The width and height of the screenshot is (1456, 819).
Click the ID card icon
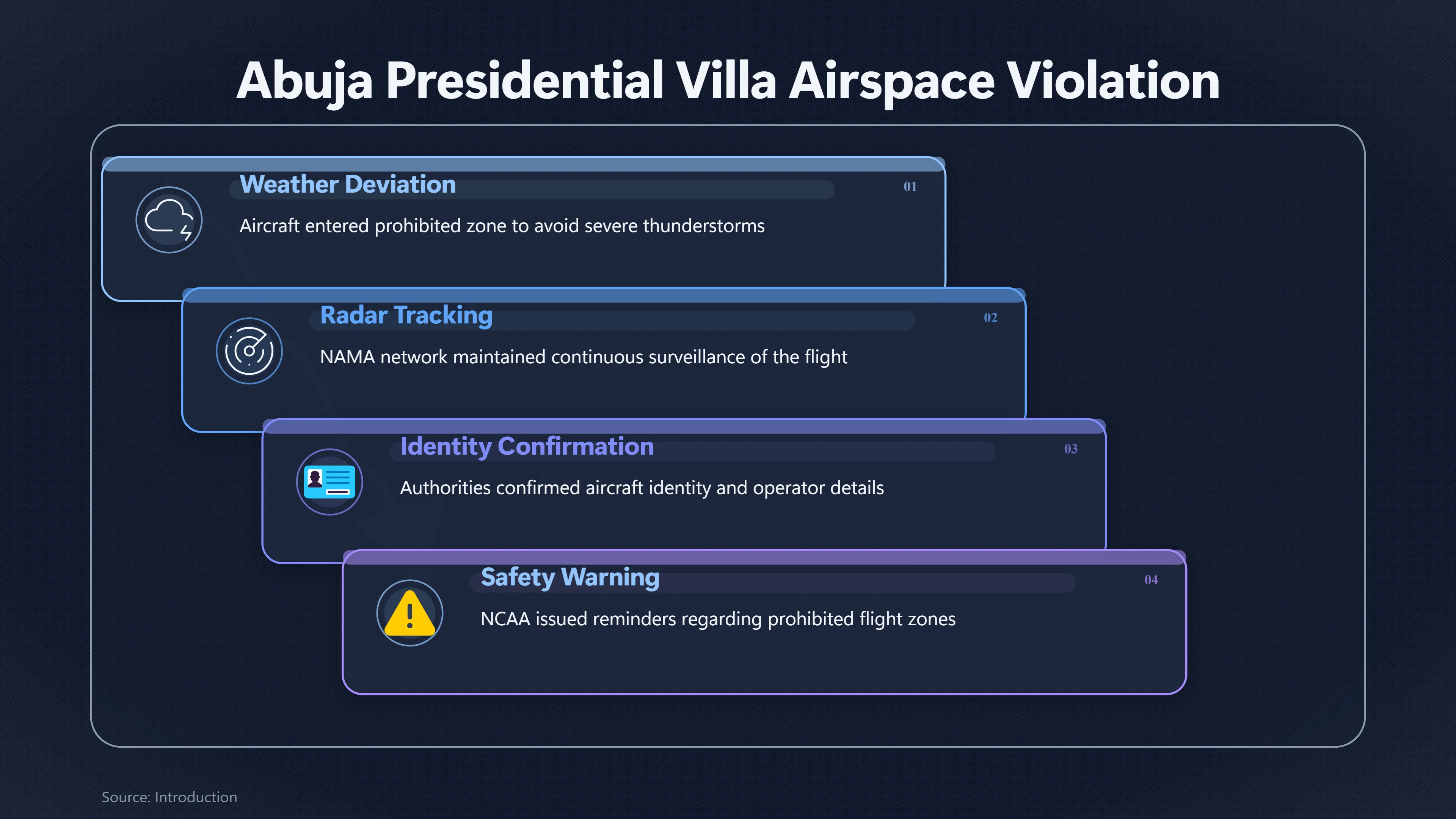(329, 482)
